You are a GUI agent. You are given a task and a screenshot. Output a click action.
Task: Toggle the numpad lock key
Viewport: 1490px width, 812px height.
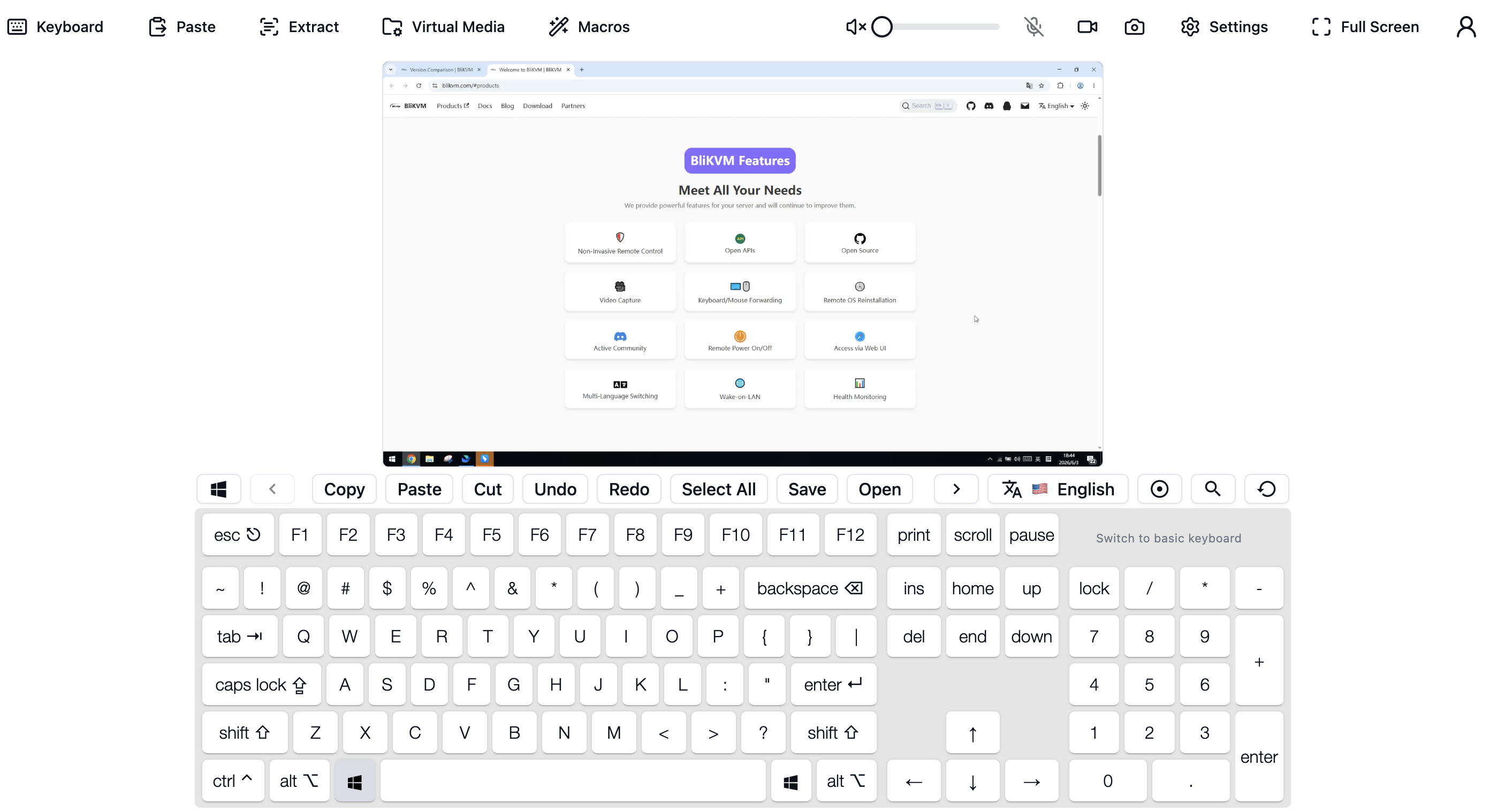(1094, 588)
